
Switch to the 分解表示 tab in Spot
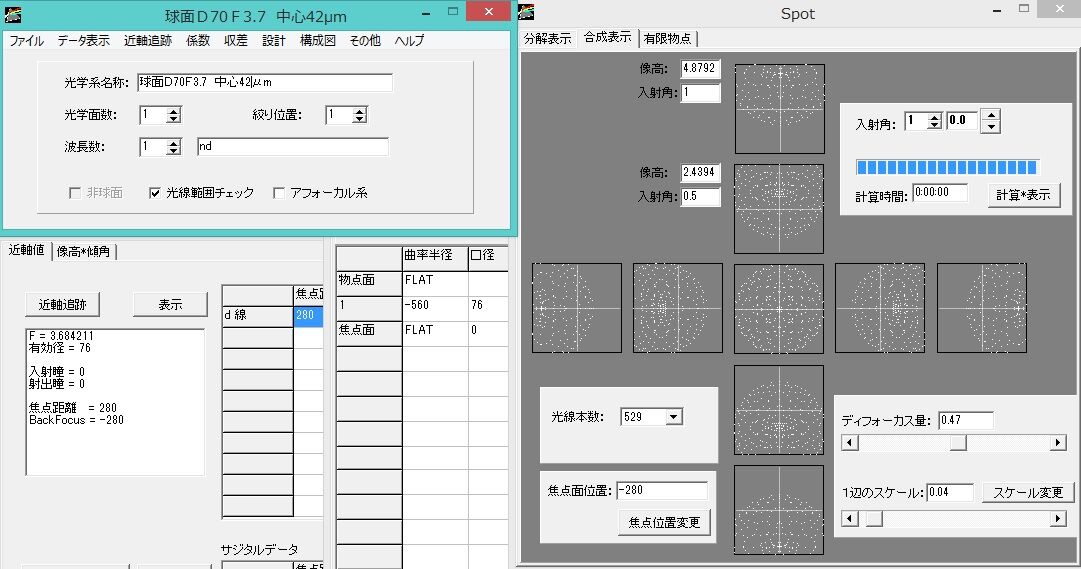tap(548, 39)
